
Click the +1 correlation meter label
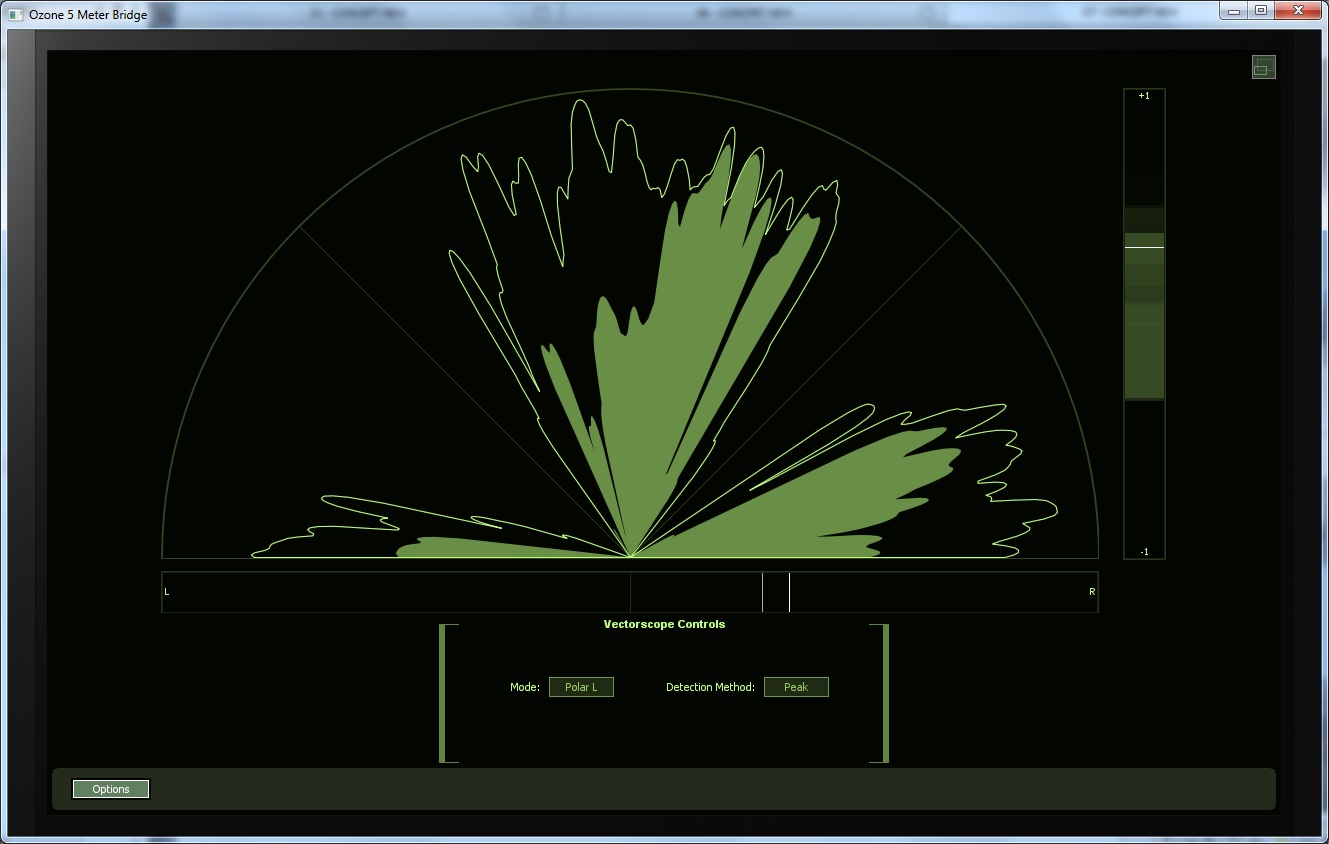pos(1144,96)
